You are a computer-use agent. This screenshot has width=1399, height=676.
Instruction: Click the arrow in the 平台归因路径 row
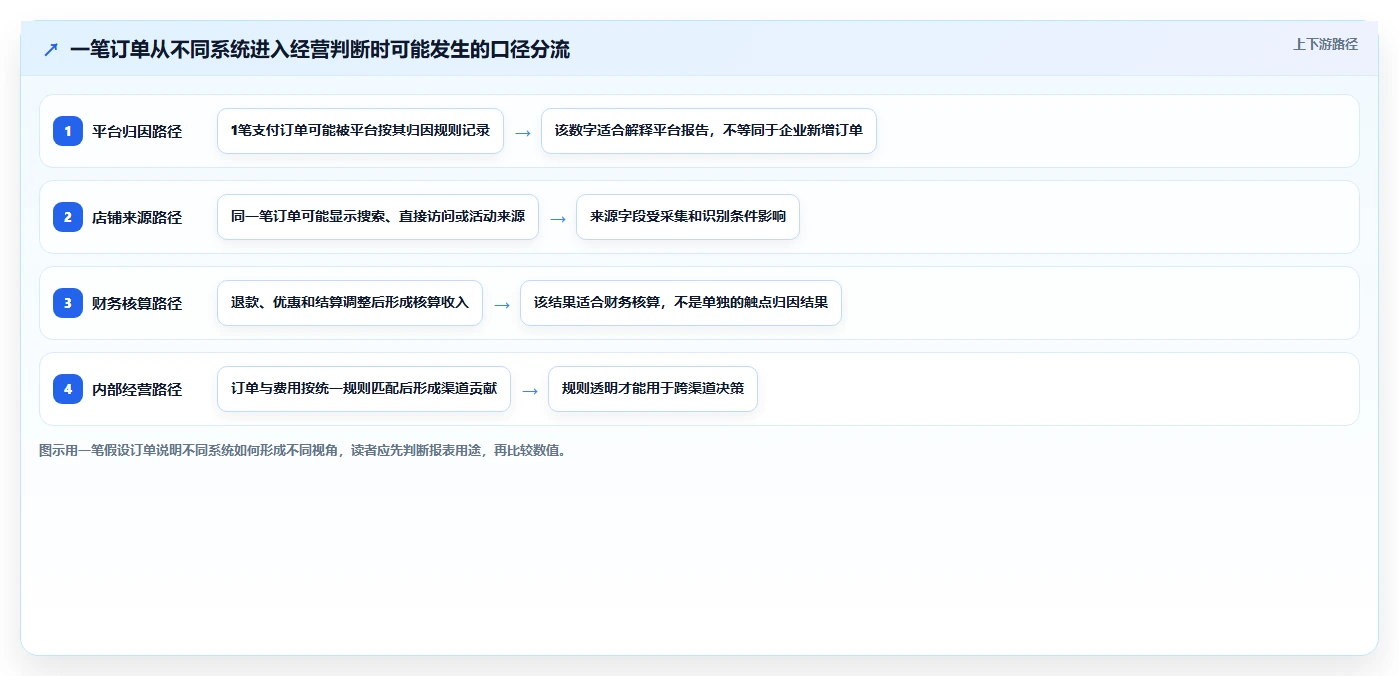tap(522, 132)
